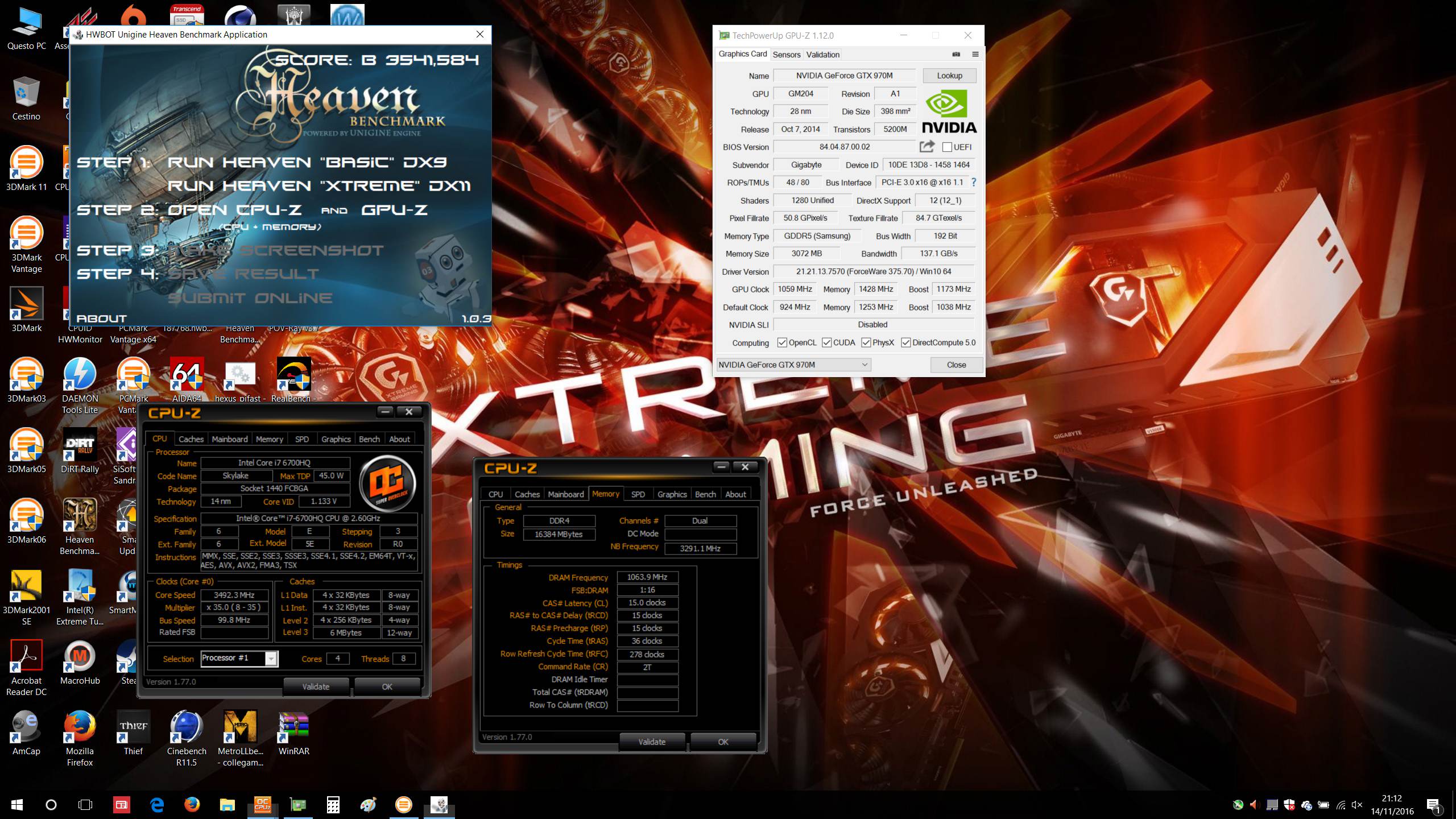The height and width of the screenshot is (819, 1456).
Task: Click the Driver Version field in GPU-Z
Action: click(x=874, y=271)
